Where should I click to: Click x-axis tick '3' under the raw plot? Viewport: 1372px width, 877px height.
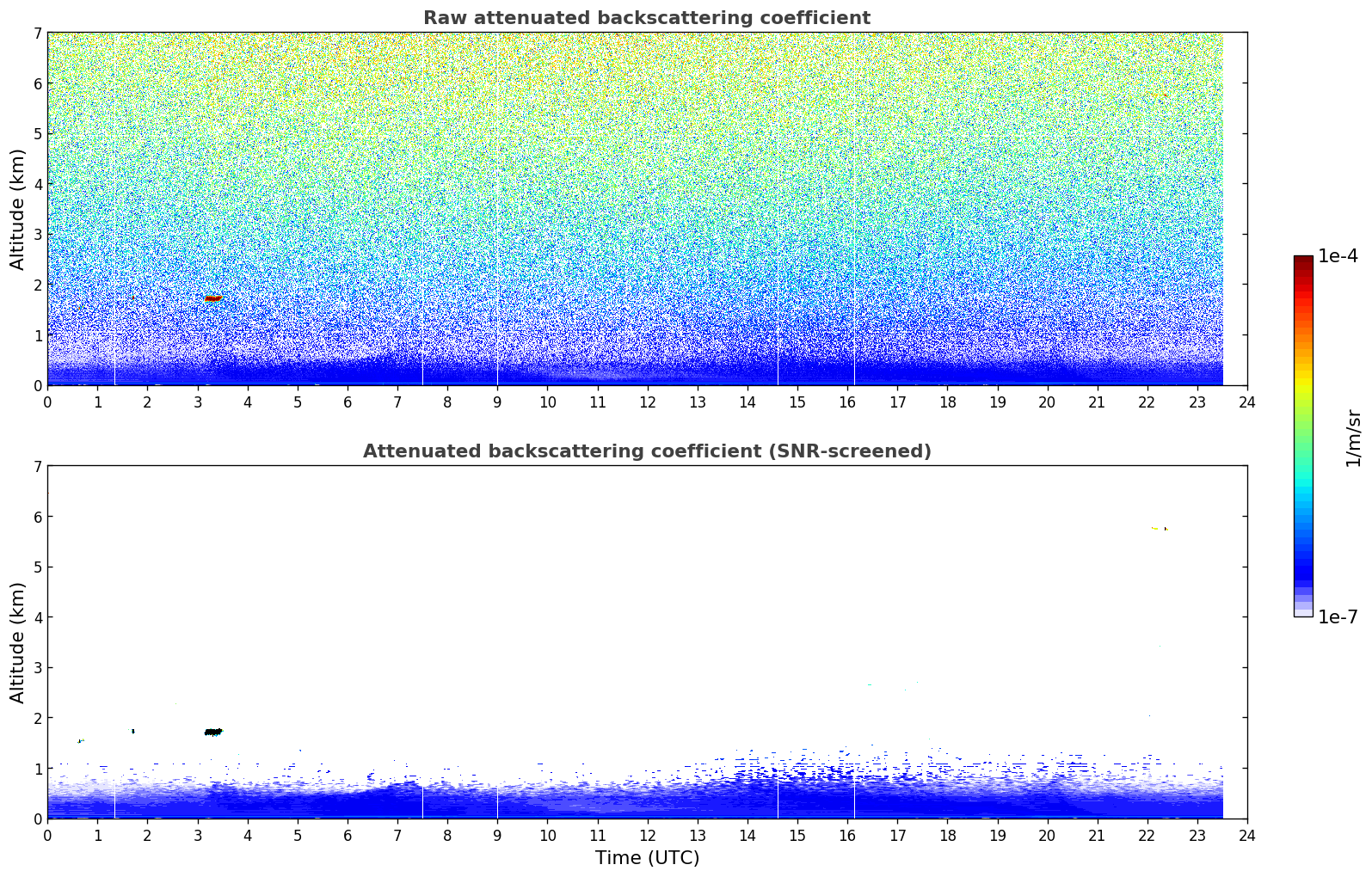(x=198, y=402)
